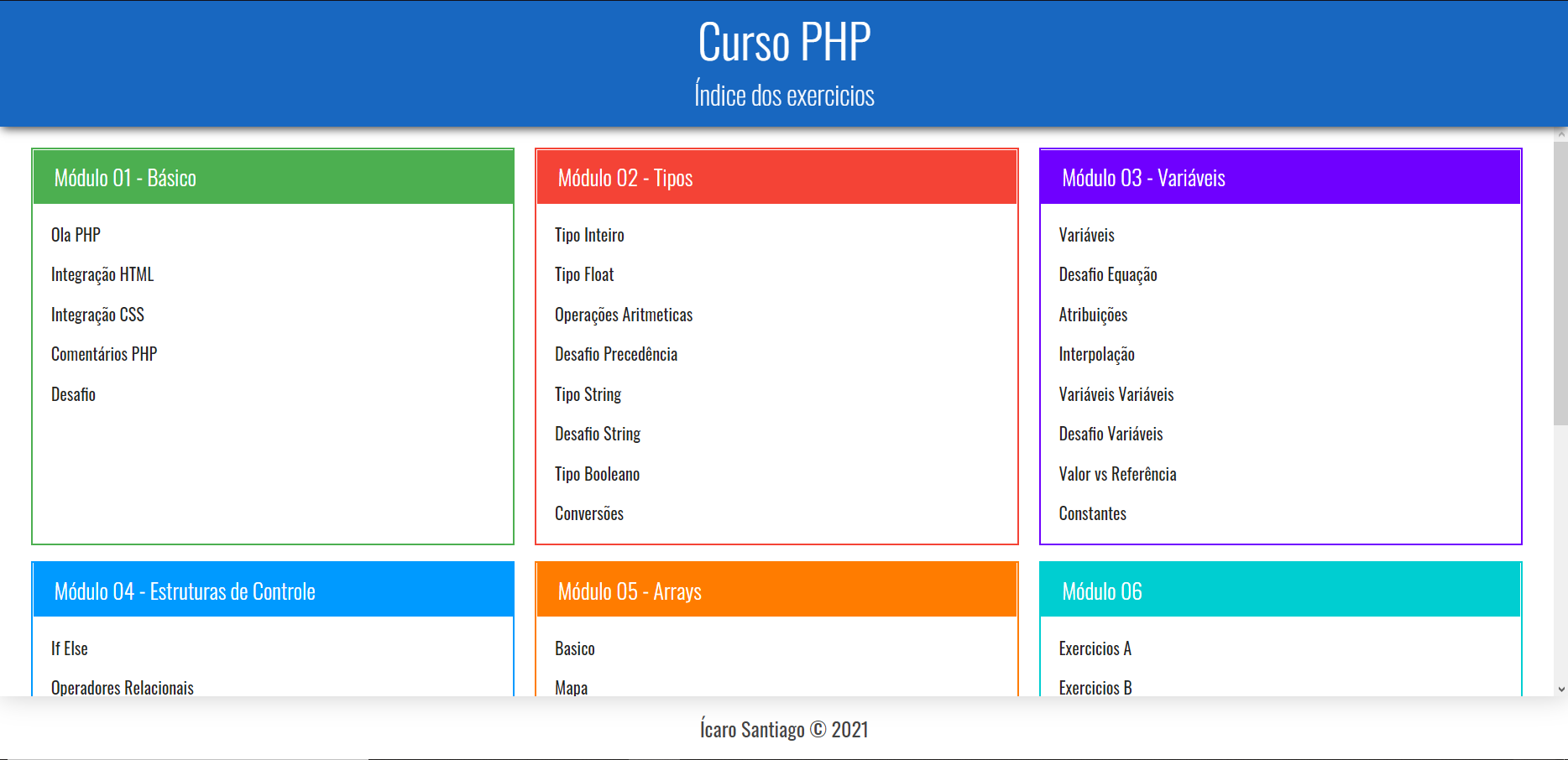Open Desafio Variáveis exercise

1111,434
